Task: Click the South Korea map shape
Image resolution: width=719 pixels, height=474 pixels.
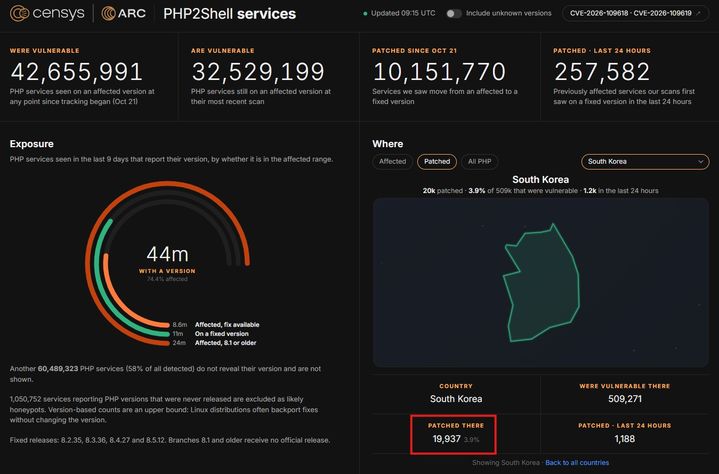Action: point(541,284)
